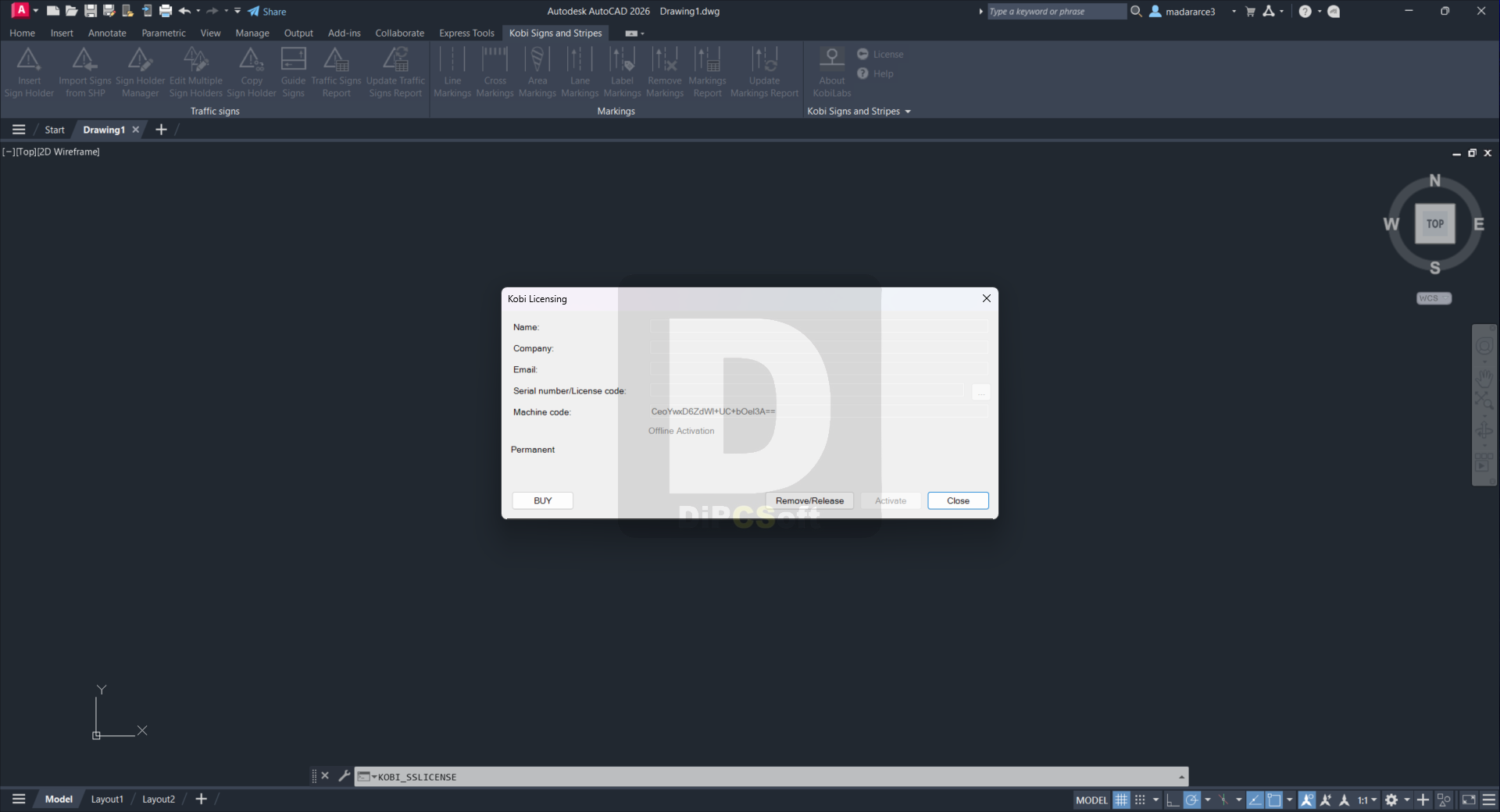Toggle object snap tracking in status bar
The image size is (1500, 812).
[x=1255, y=800]
